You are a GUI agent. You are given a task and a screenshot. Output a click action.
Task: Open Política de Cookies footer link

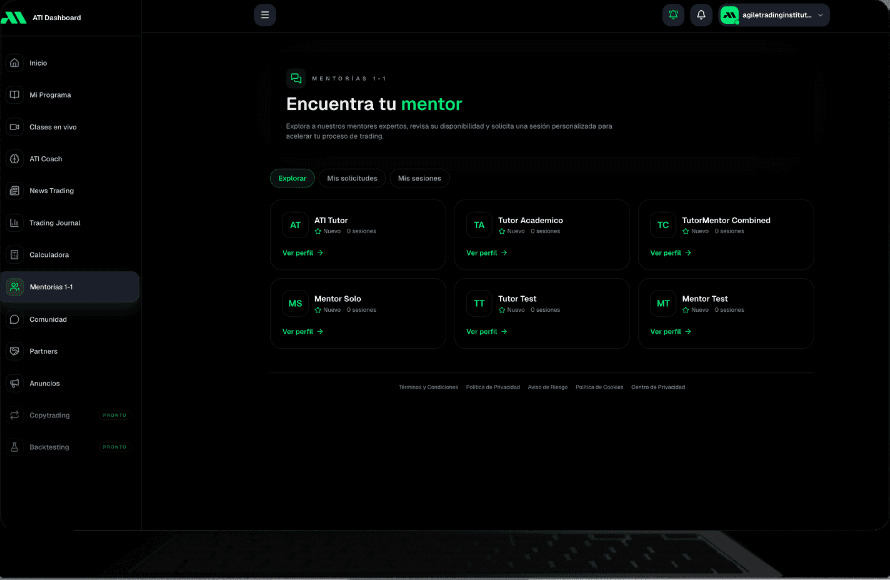(599, 387)
